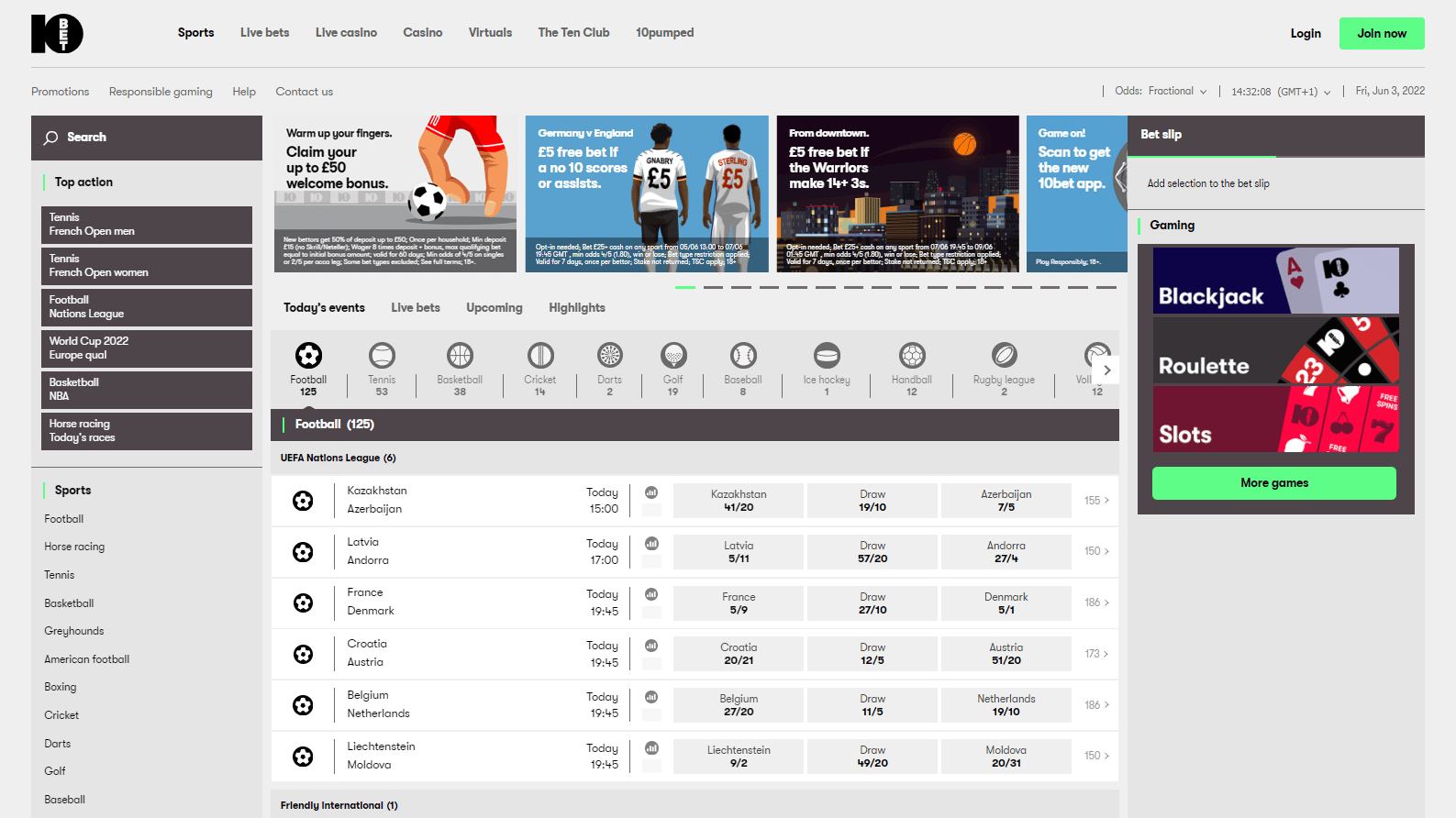Image resolution: width=1456 pixels, height=818 pixels.
Task: Click the Login link
Action: [1306, 34]
